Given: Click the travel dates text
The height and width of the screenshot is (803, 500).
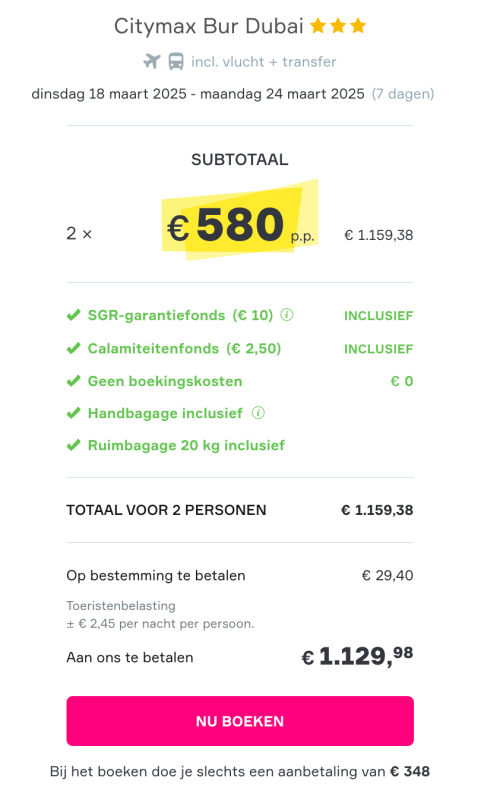Looking at the screenshot, I should [x=198, y=94].
